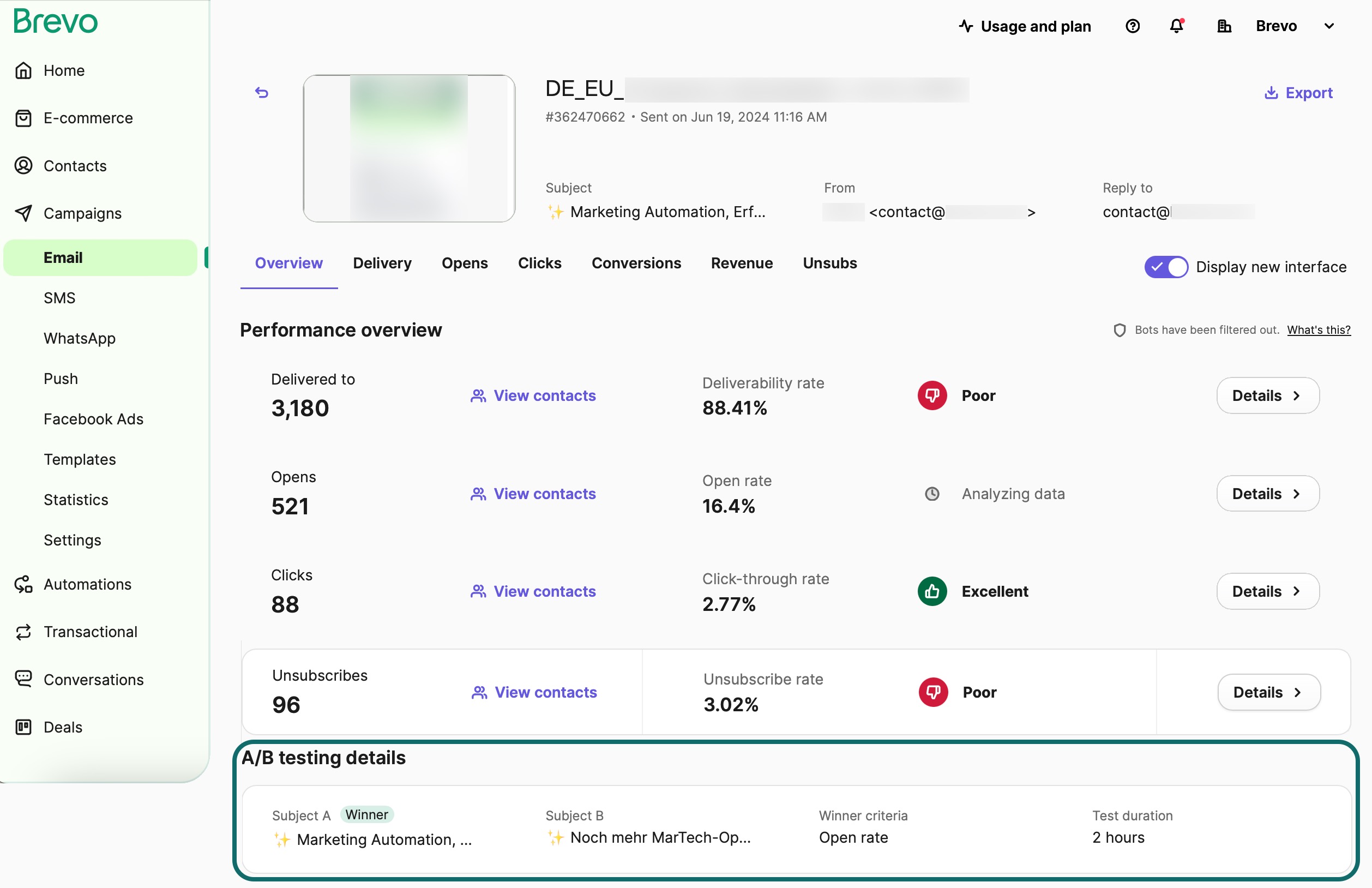This screenshot has width=1372, height=888.
Task: Switch to the Delivery tab
Action: 382,263
